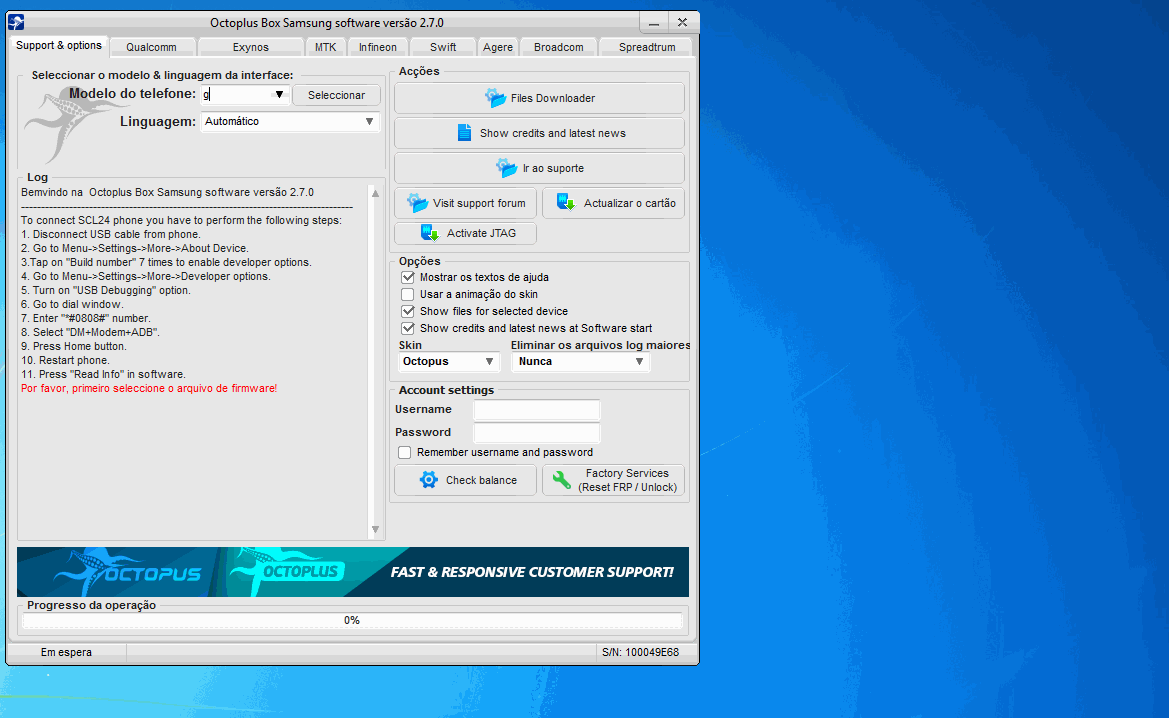Go to the Infineon tab
The image size is (1169, 718).
click(x=378, y=47)
